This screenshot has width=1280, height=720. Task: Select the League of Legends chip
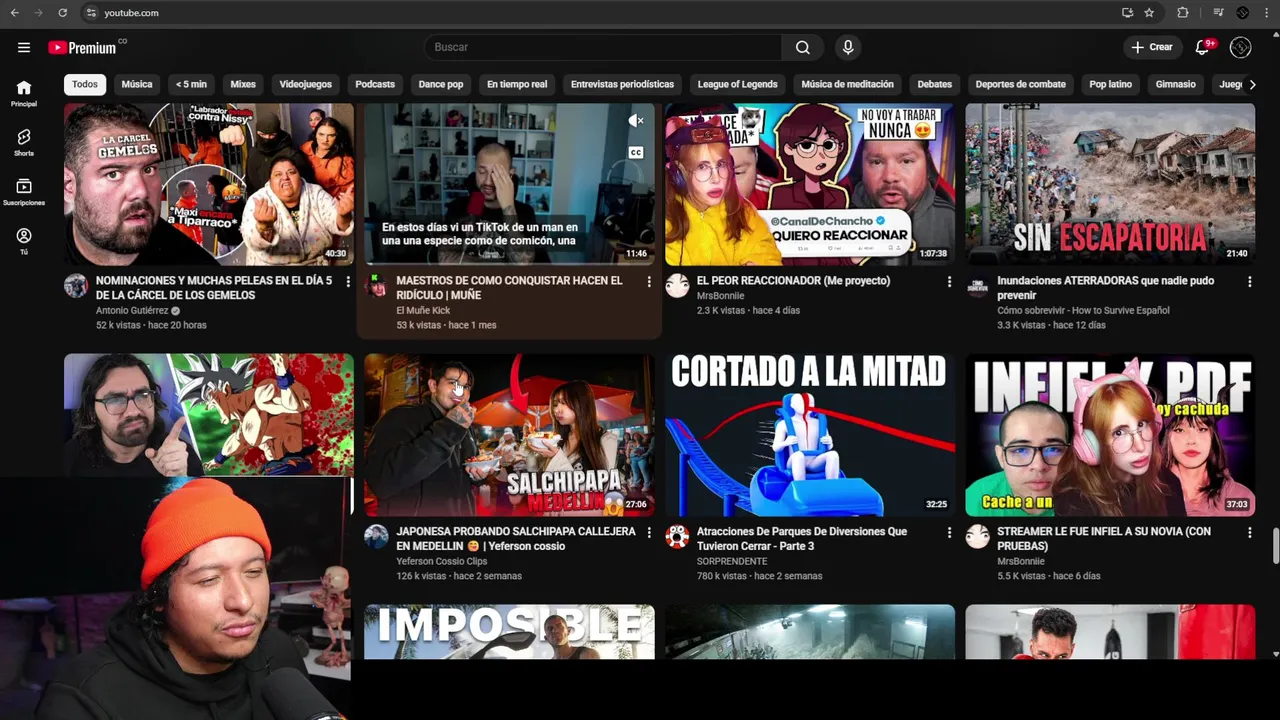tap(737, 84)
